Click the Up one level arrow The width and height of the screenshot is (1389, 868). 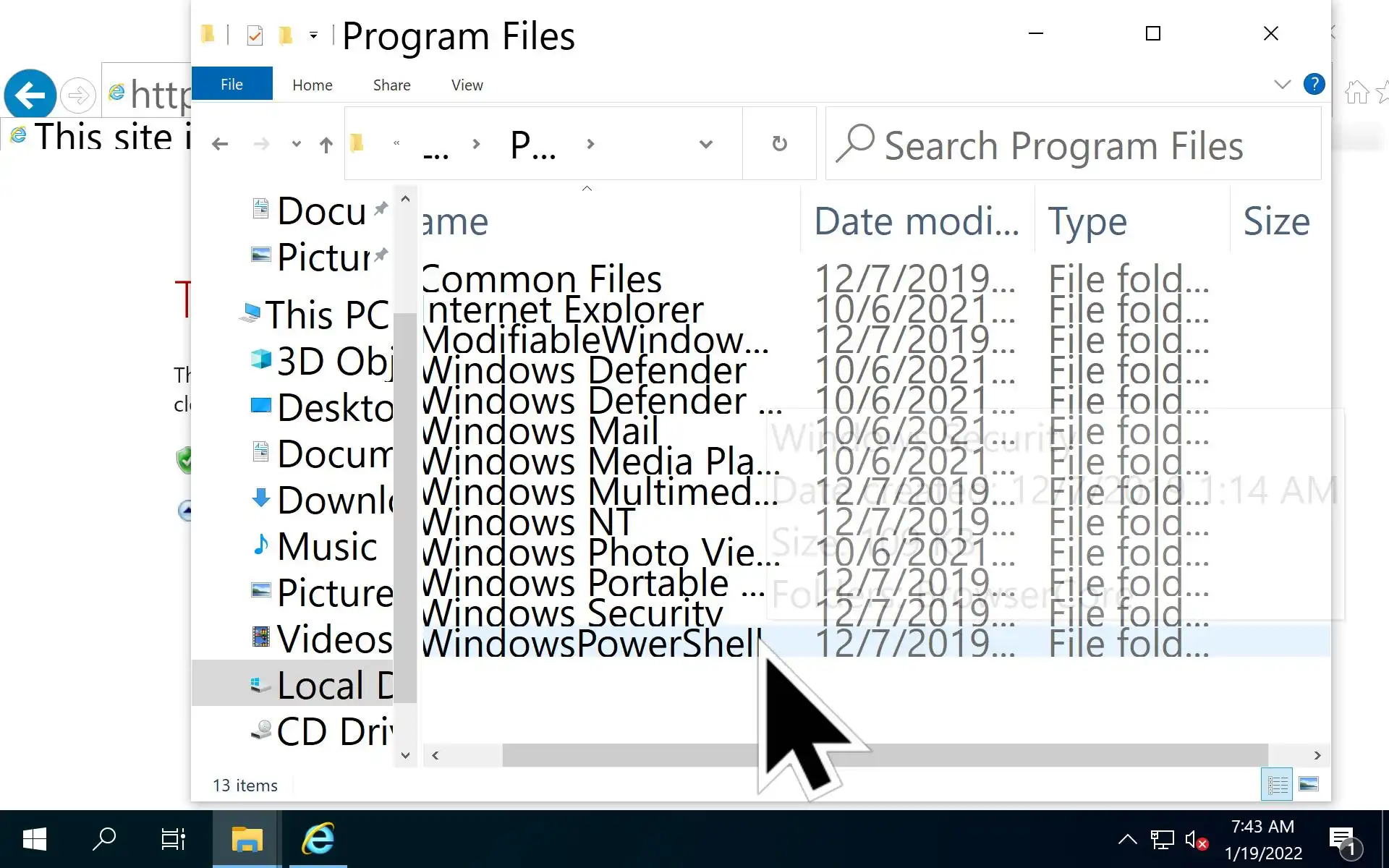pyautogui.click(x=326, y=145)
